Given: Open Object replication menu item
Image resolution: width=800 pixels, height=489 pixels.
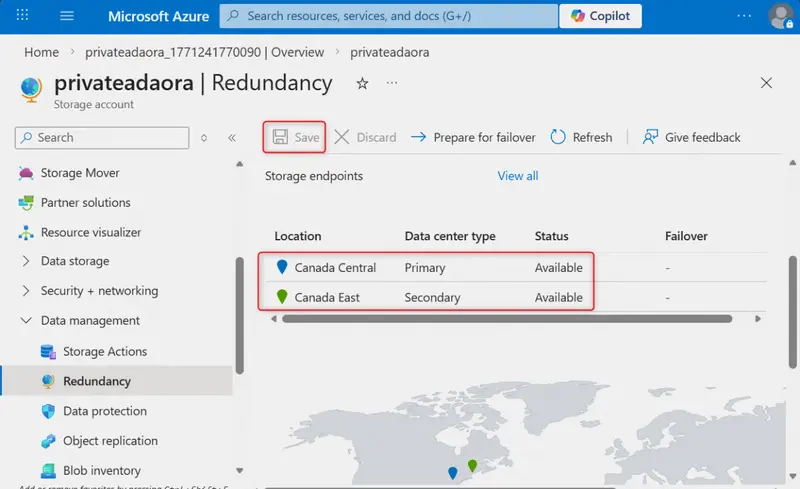Looking at the screenshot, I should click(110, 441).
